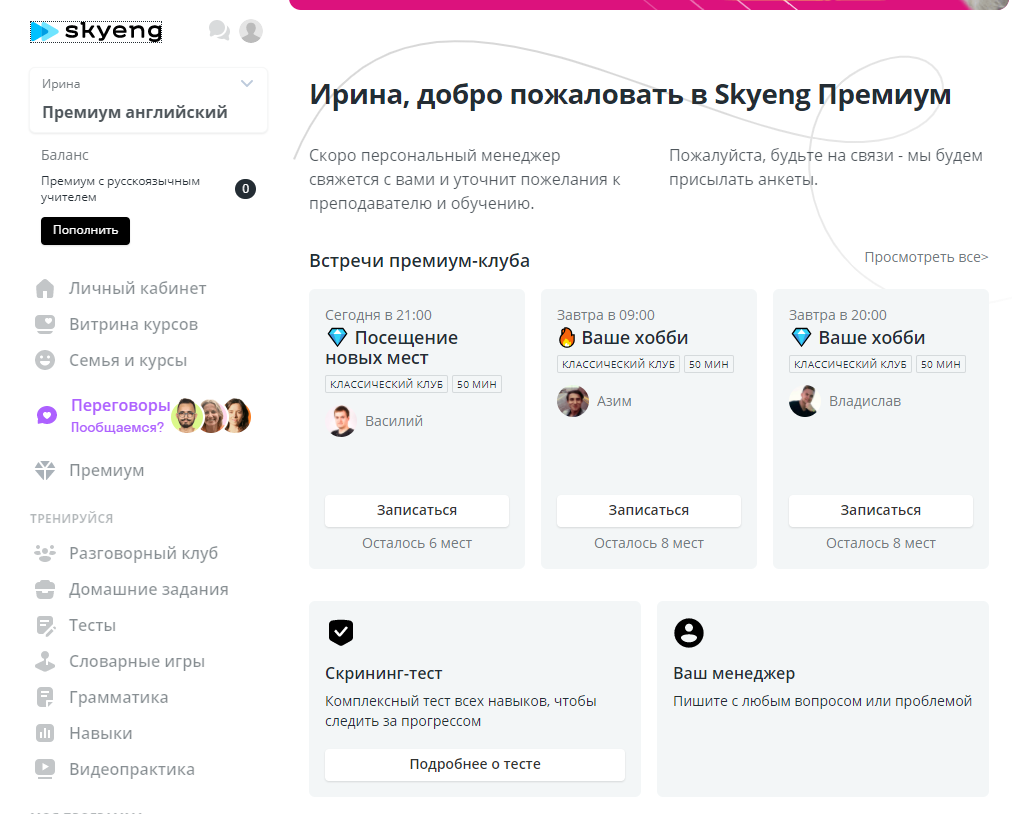Viewport: 1012px width, 814px height.
Task: Open Премиум menu item
Action: tap(106, 471)
